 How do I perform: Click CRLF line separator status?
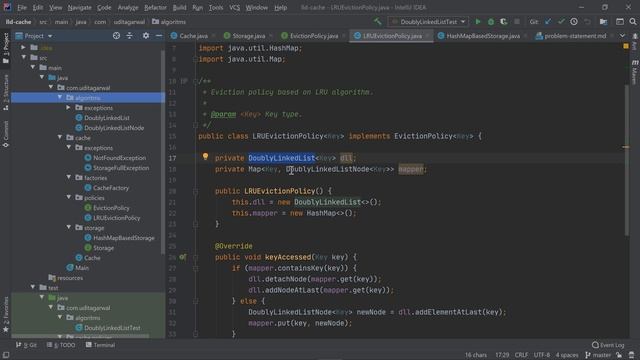[521, 355]
